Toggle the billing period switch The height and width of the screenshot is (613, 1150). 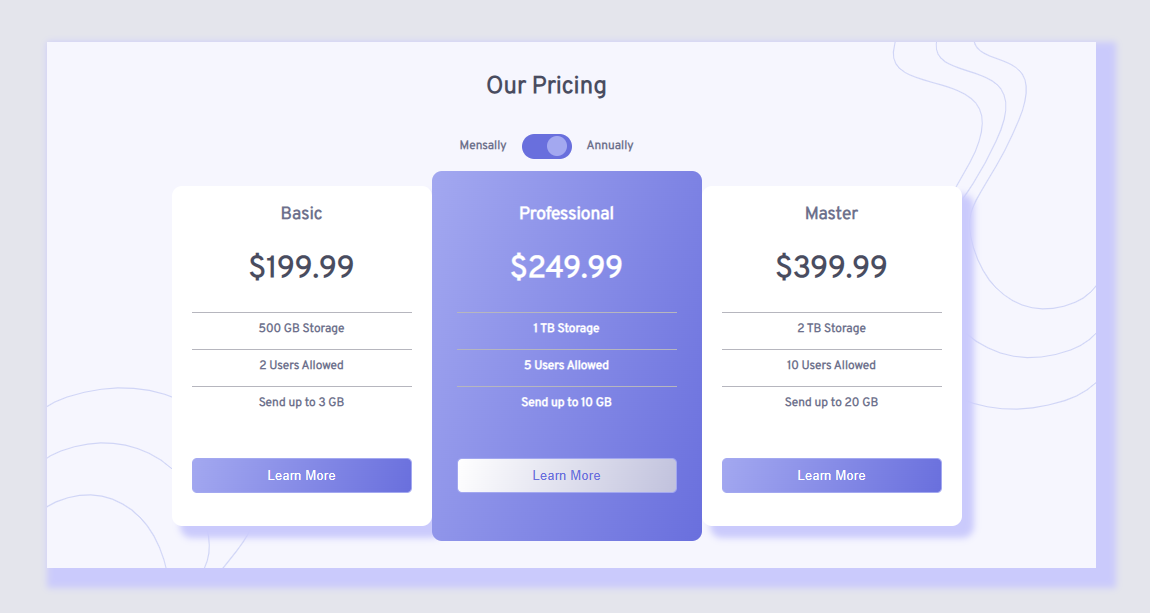coord(546,146)
